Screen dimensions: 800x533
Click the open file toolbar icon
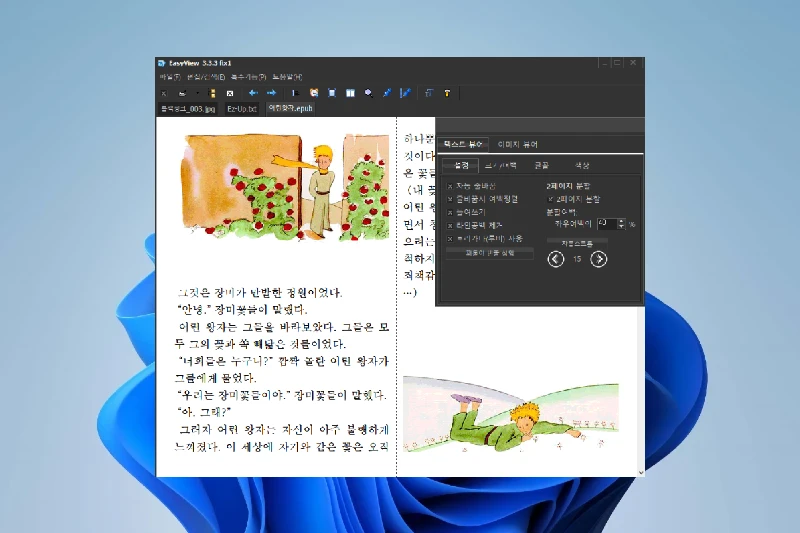coord(182,93)
